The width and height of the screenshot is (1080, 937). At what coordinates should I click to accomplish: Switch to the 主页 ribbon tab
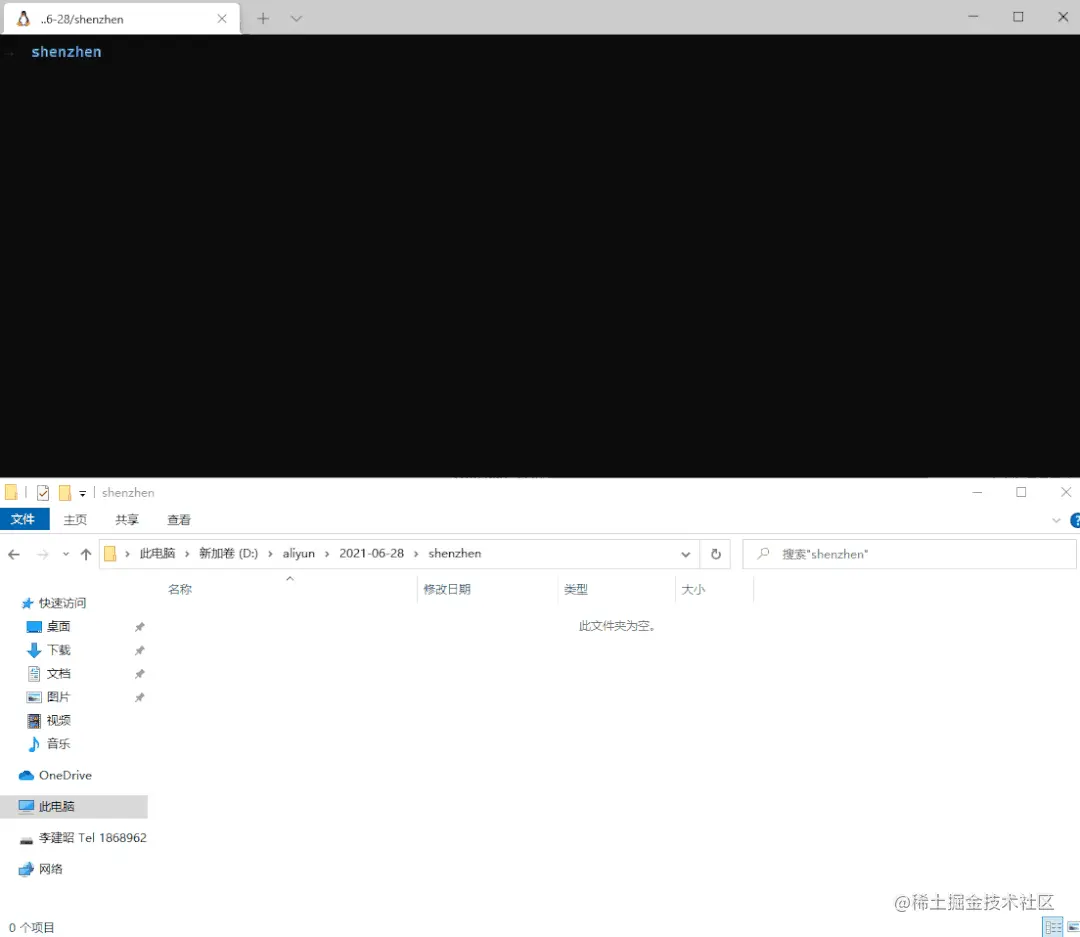click(x=75, y=519)
